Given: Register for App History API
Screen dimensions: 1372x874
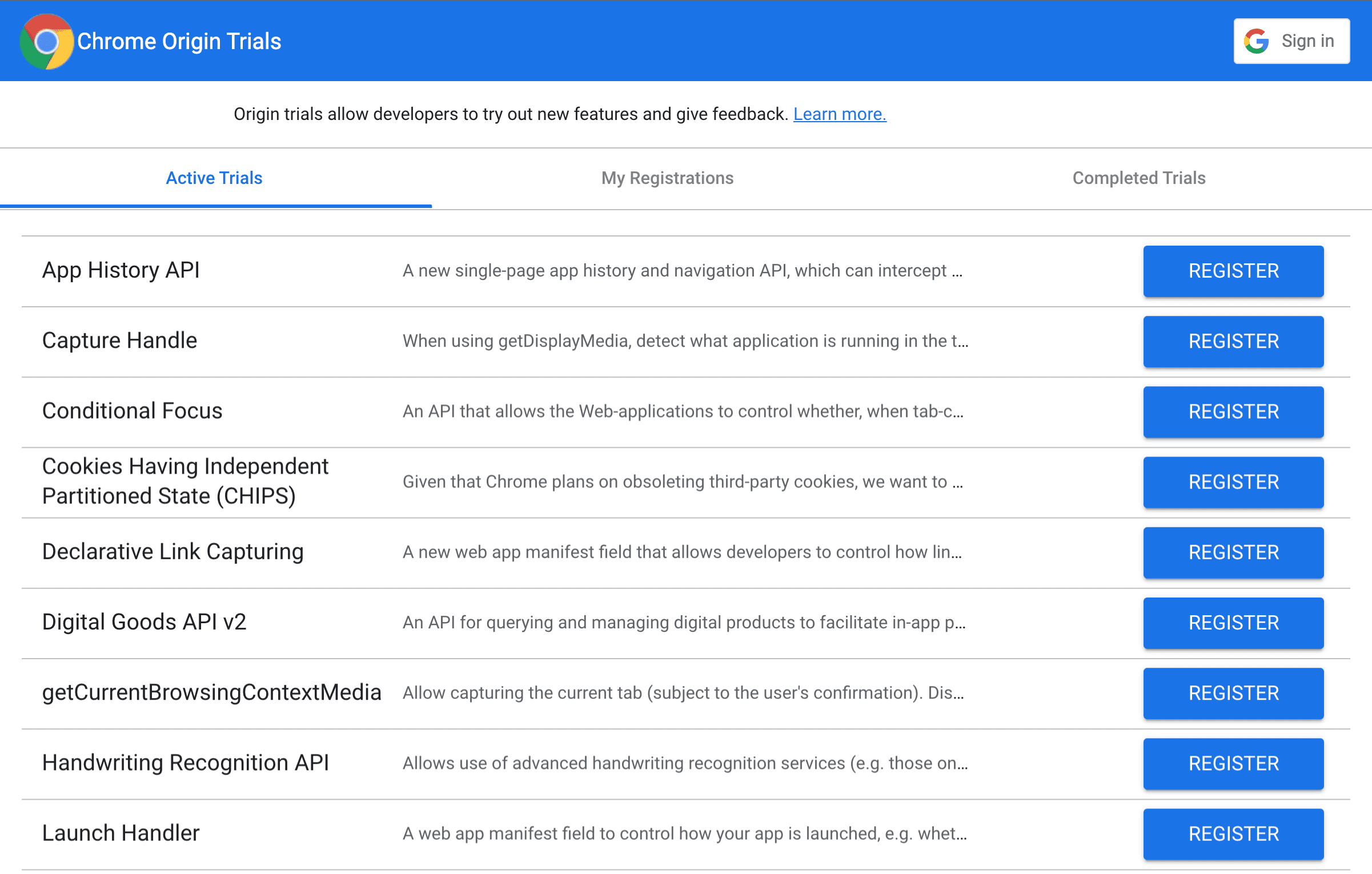Looking at the screenshot, I should [1233, 271].
